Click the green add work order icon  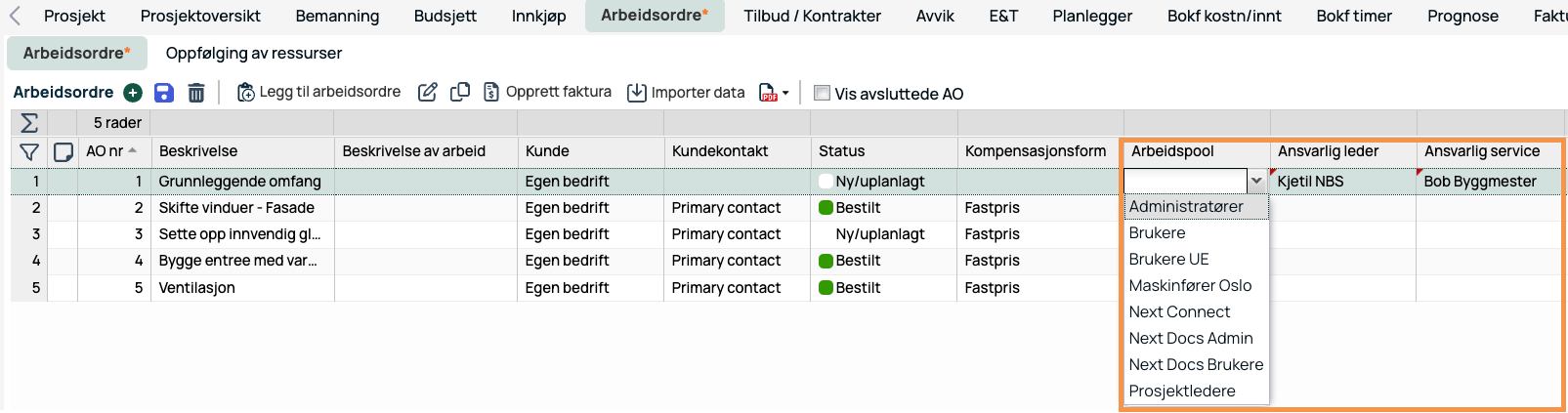click(133, 93)
